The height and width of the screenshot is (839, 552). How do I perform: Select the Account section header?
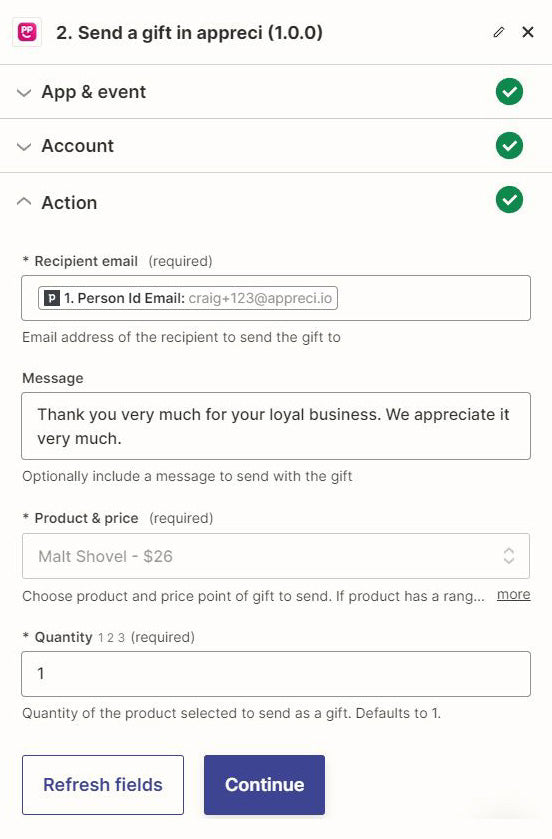click(276, 146)
